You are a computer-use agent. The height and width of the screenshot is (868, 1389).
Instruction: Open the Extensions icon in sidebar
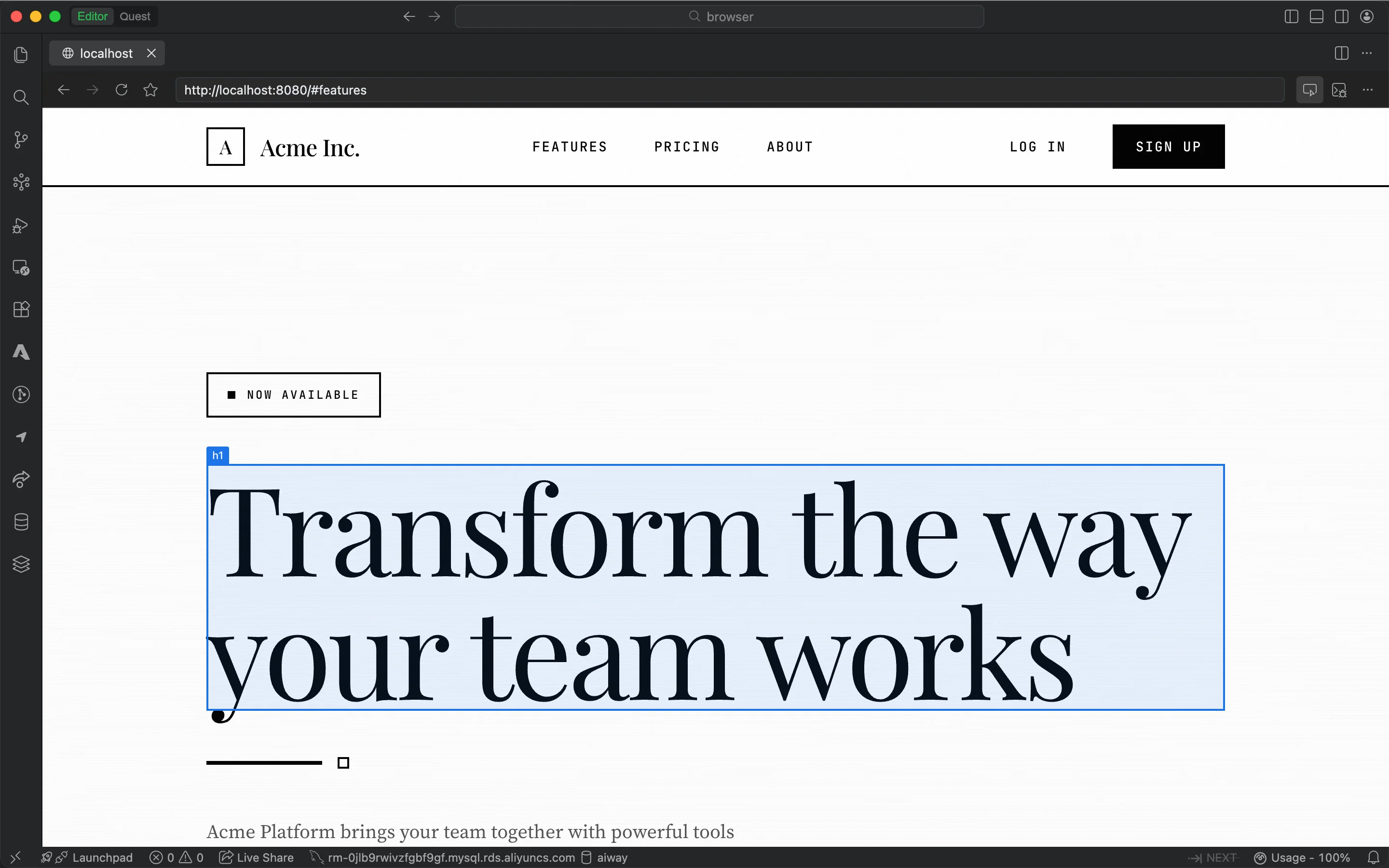click(21, 310)
